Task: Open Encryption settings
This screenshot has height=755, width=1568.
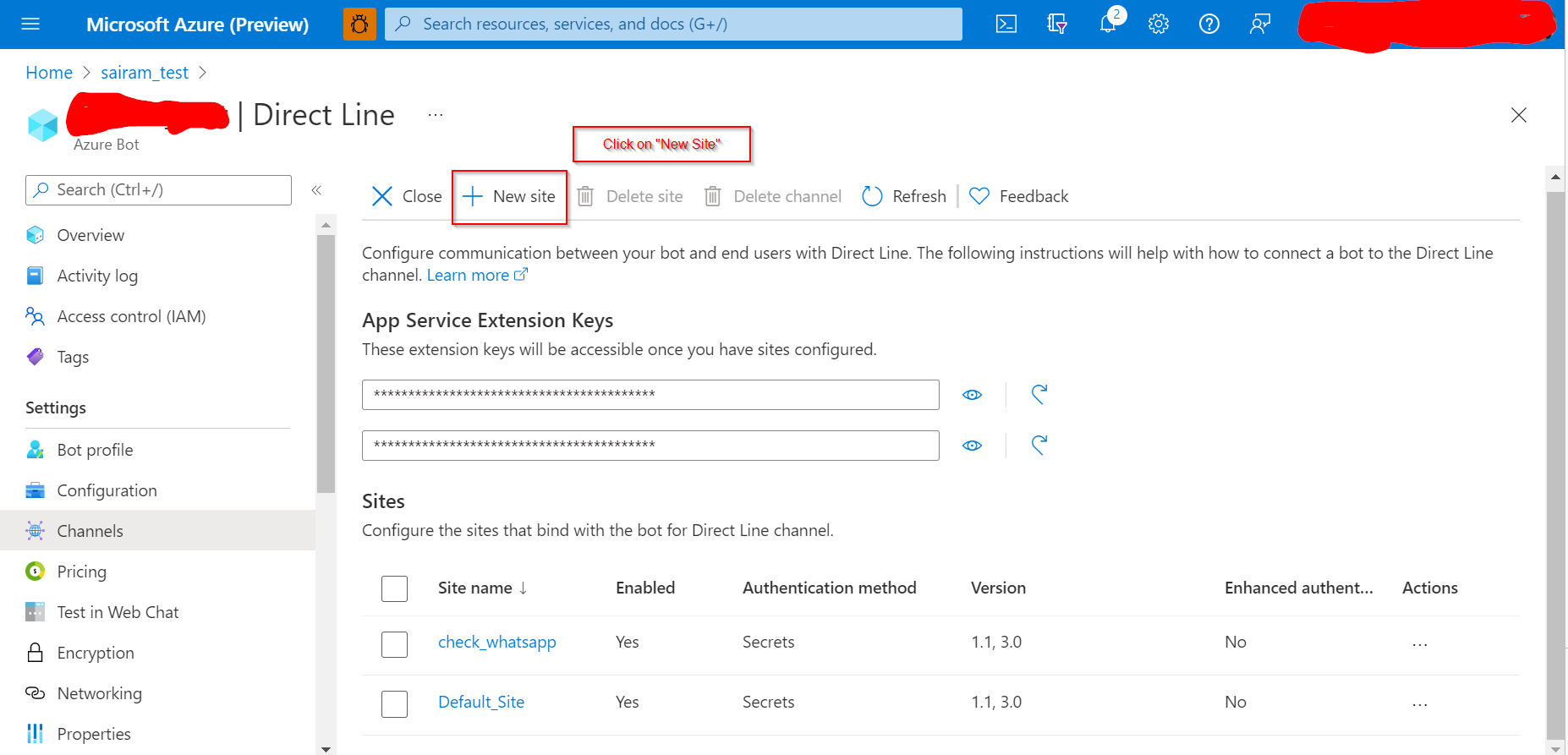Action: 96,653
